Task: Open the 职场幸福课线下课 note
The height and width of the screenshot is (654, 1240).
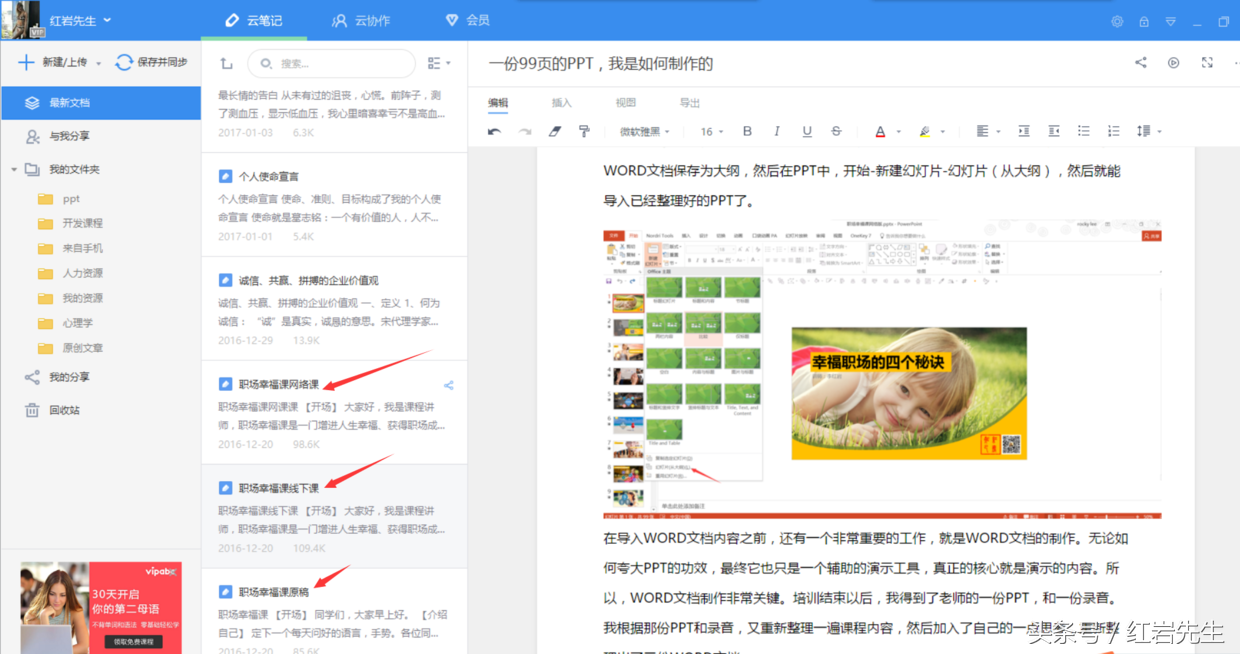Action: click(334, 516)
